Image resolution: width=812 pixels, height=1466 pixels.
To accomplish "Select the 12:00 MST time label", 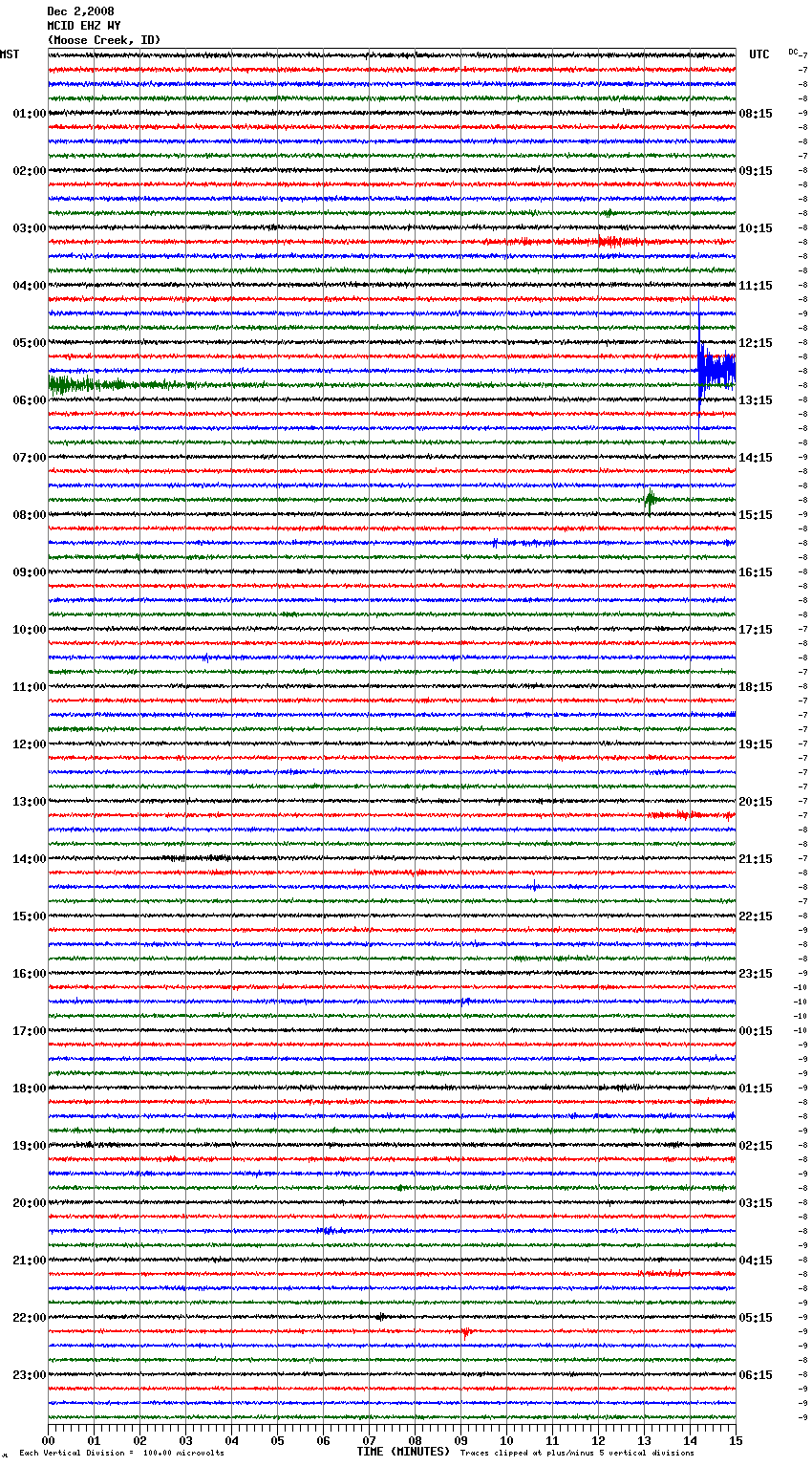I will point(30,744).
